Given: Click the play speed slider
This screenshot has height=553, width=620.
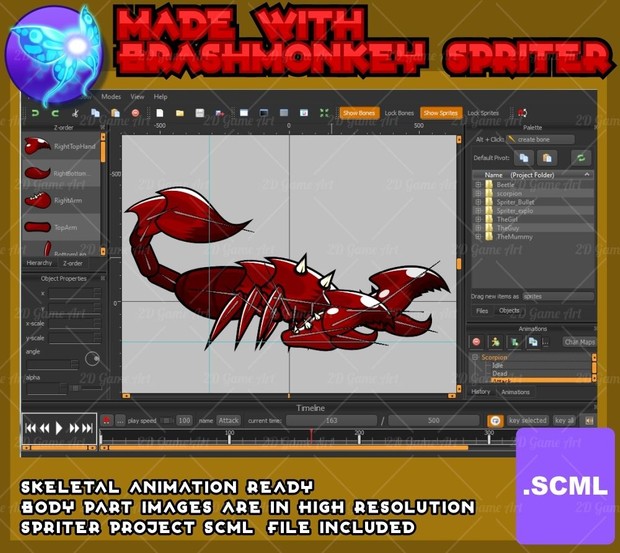Looking at the screenshot, I should (x=167, y=421).
